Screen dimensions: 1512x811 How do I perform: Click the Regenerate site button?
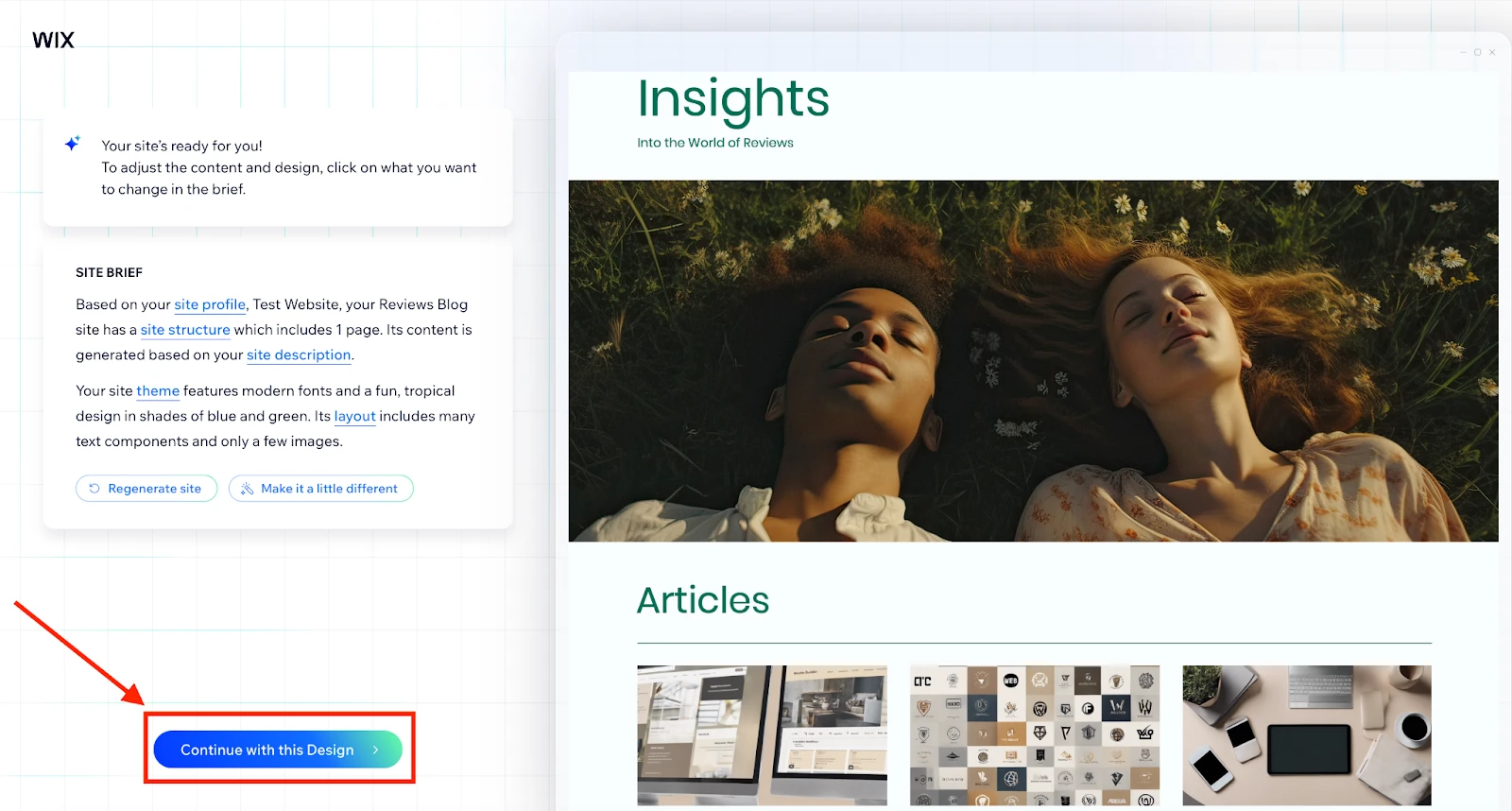coord(146,489)
